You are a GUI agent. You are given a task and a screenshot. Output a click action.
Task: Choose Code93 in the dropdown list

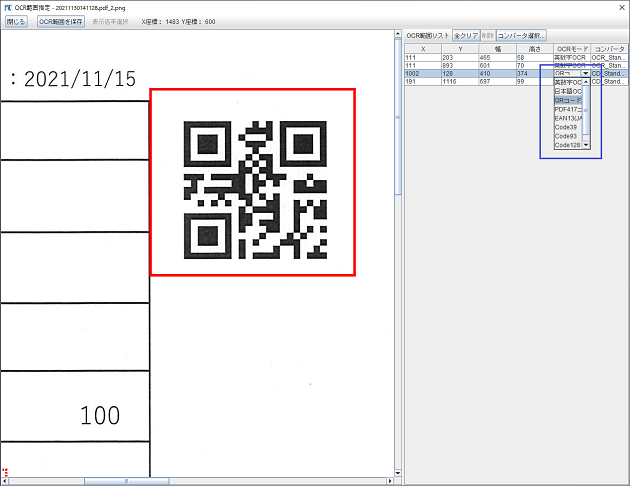click(568, 136)
